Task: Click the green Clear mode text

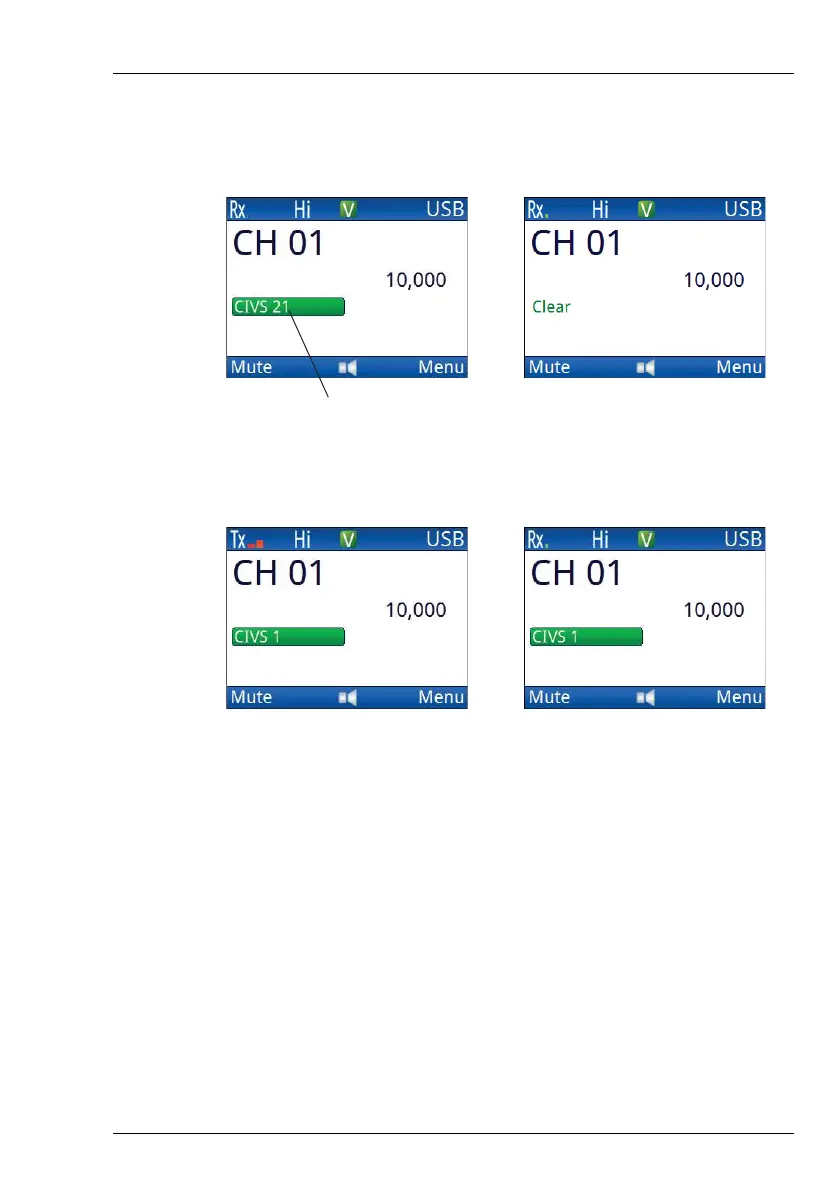Action: (551, 307)
